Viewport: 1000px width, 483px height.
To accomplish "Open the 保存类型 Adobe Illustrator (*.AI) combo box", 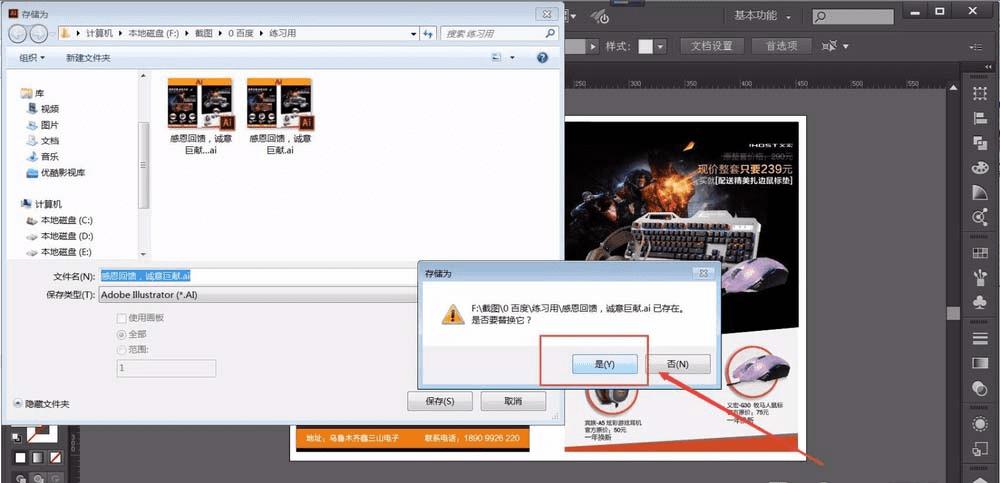I will point(258,295).
